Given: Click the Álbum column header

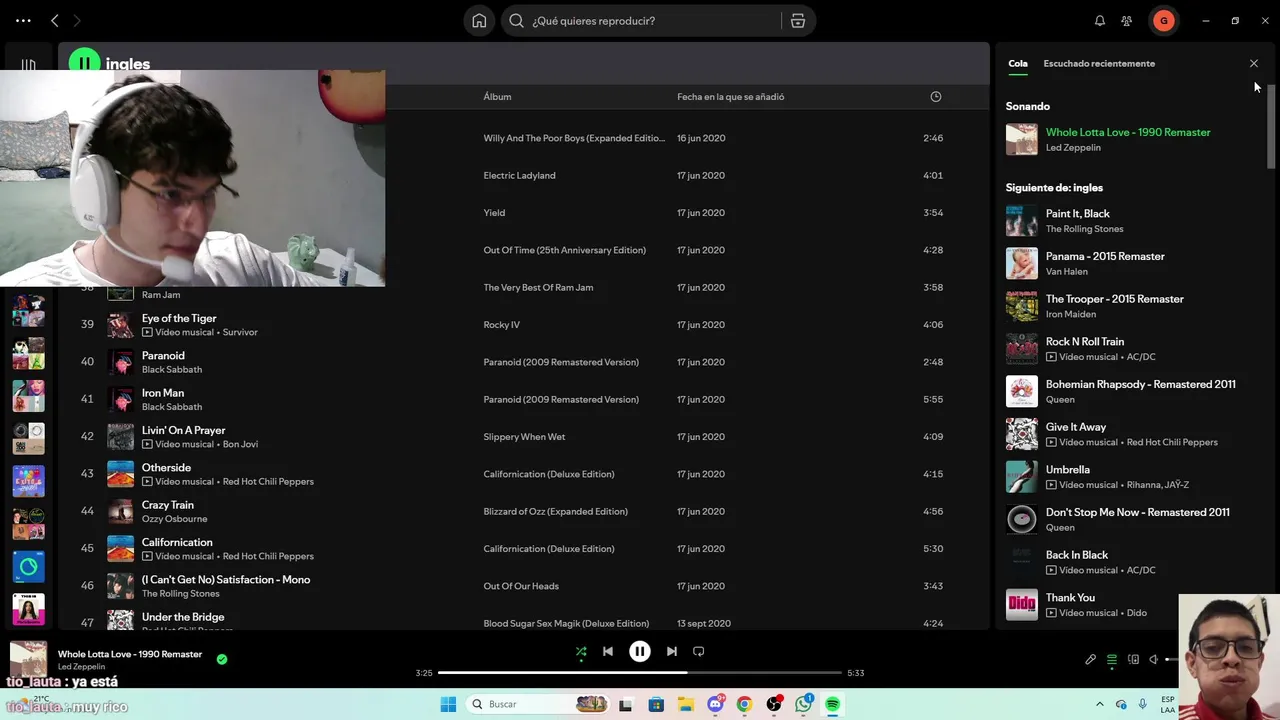Looking at the screenshot, I should [x=497, y=96].
